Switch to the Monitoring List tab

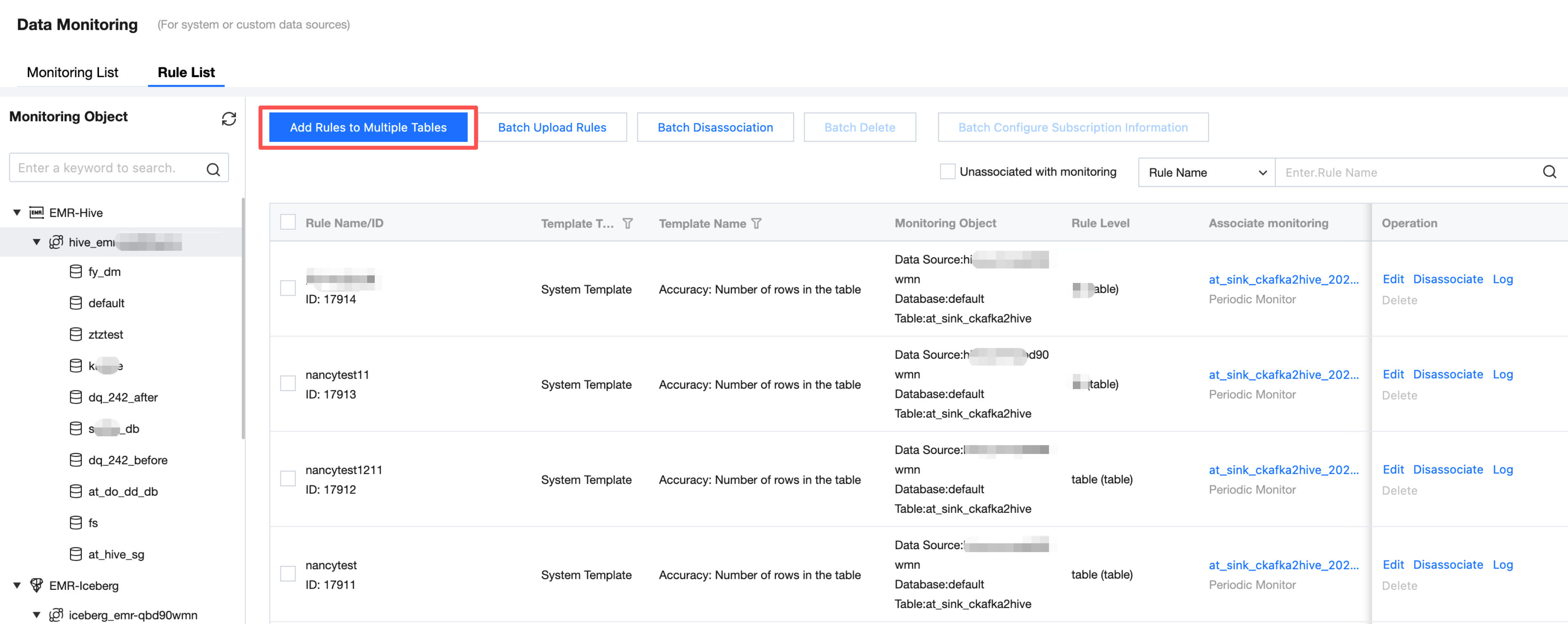coord(72,72)
